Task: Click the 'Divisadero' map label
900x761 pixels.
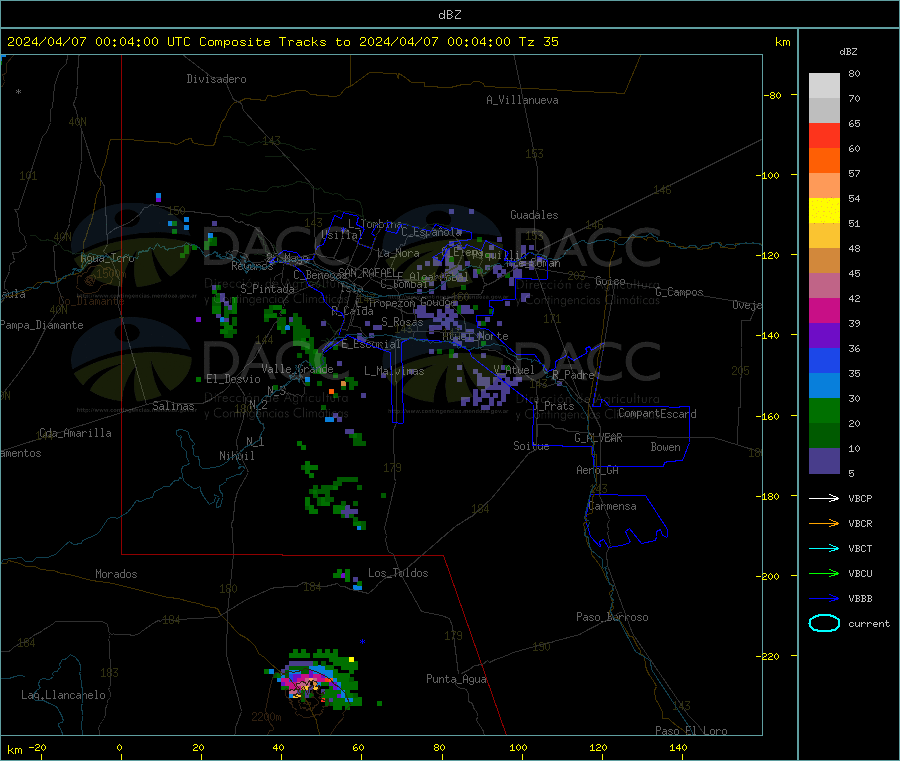Action: pos(216,79)
